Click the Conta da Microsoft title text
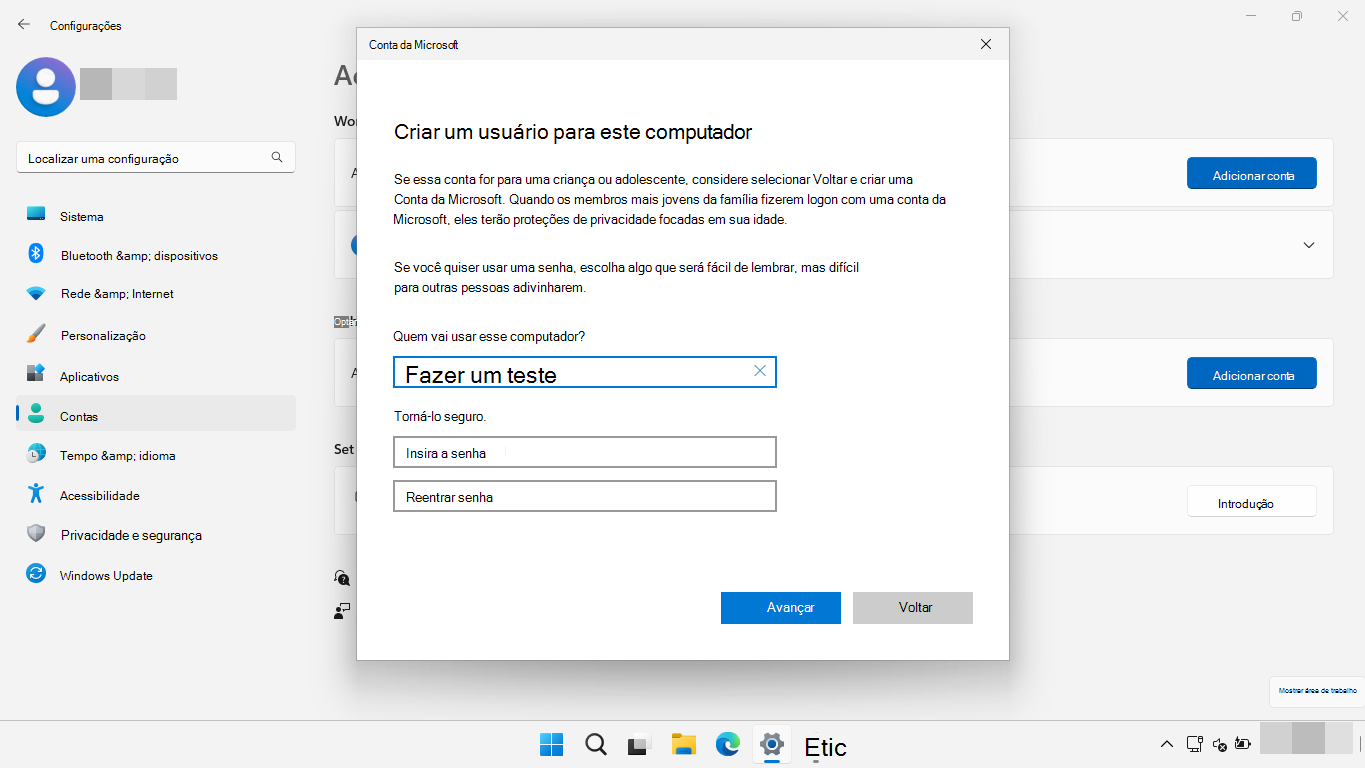Viewport: 1365px width, 768px height. point(414,45)
